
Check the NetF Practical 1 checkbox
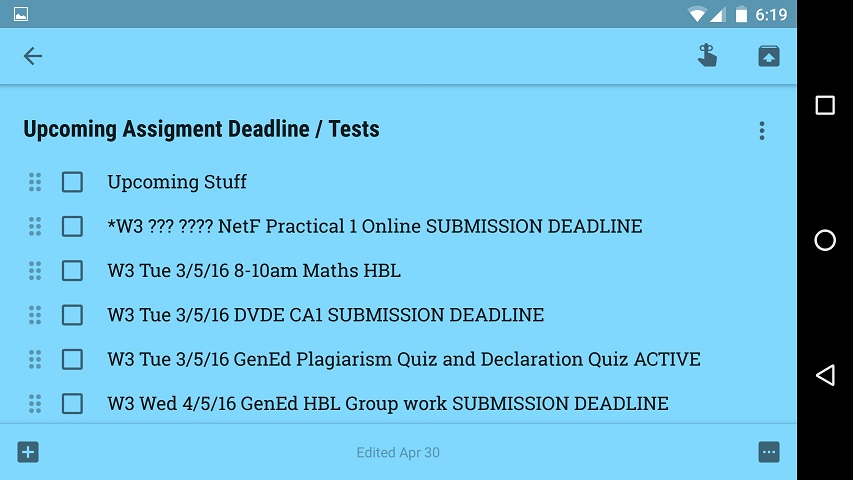tap(72, 226)
